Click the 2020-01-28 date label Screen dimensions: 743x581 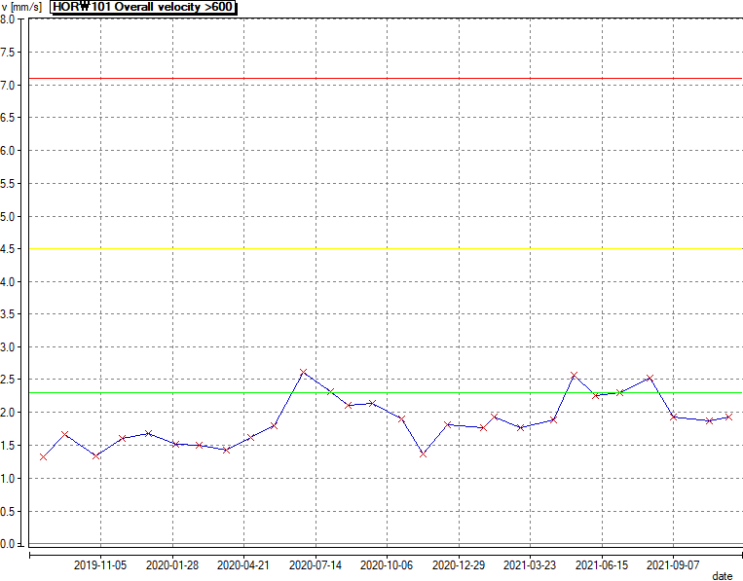click(172, 565)
